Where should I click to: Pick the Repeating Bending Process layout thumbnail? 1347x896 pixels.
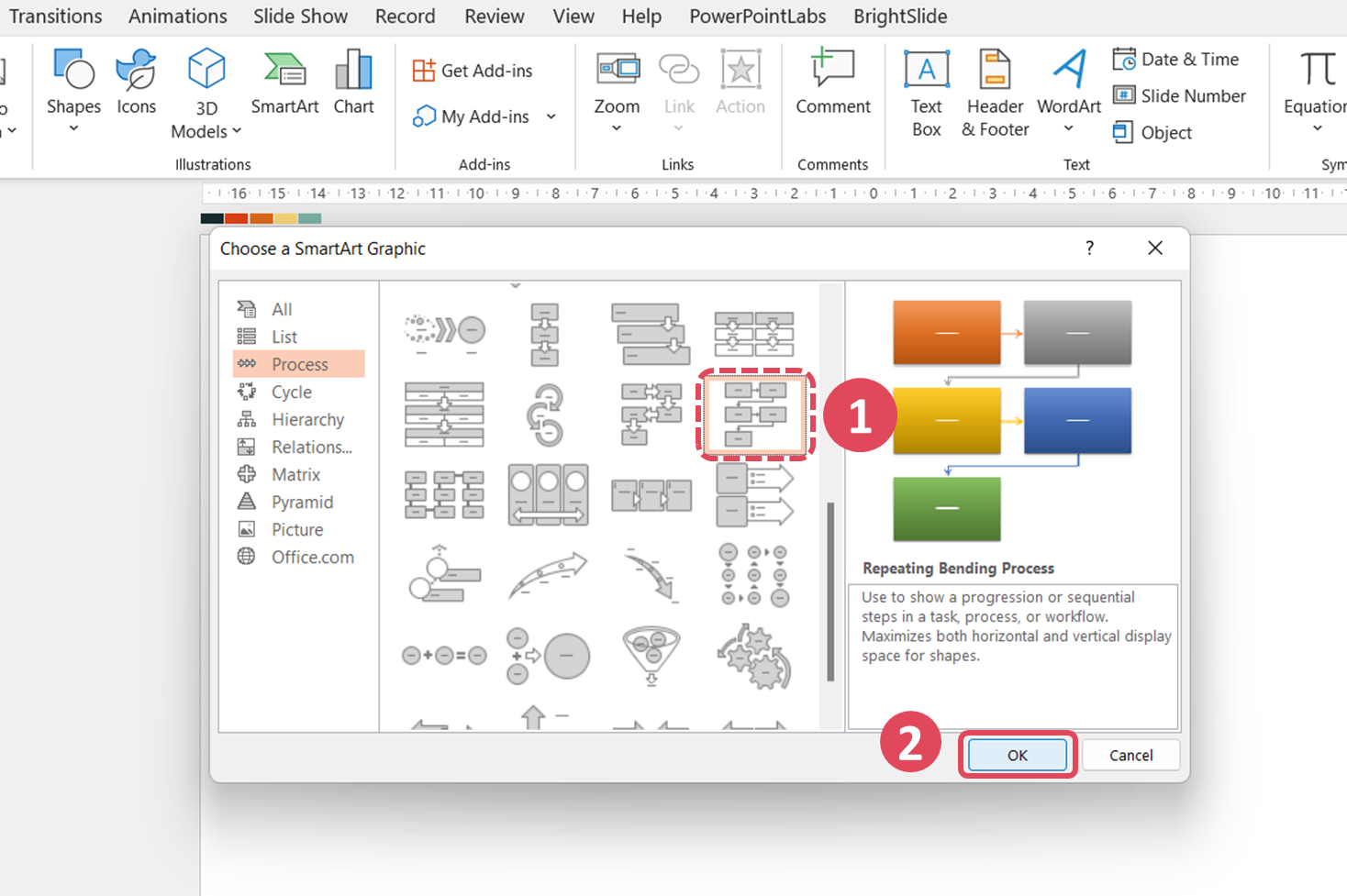[755, 414]
